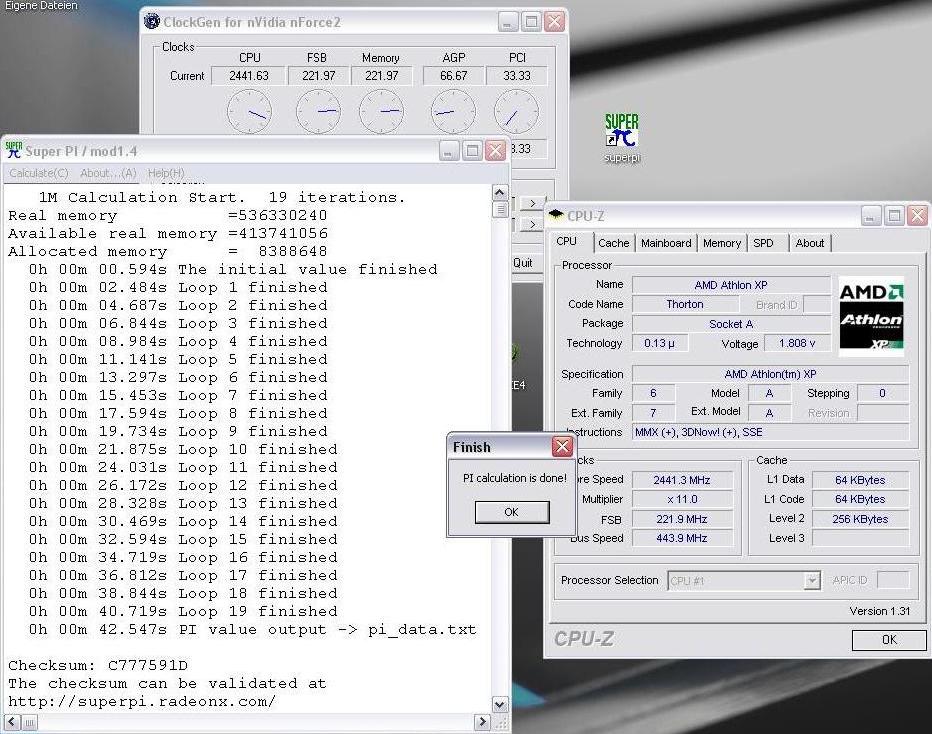The width and height of the screenshot is (932, 734).
Task: Click the FSB clock dial gauge
Action: (319, 112)
